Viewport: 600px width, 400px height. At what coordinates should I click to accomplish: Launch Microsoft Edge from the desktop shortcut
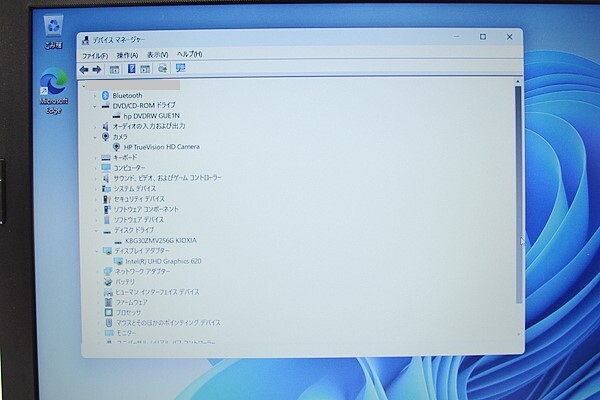(54, 91)
